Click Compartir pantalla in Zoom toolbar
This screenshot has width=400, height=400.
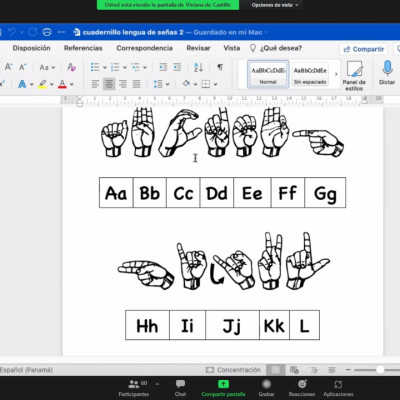point(223,388)
